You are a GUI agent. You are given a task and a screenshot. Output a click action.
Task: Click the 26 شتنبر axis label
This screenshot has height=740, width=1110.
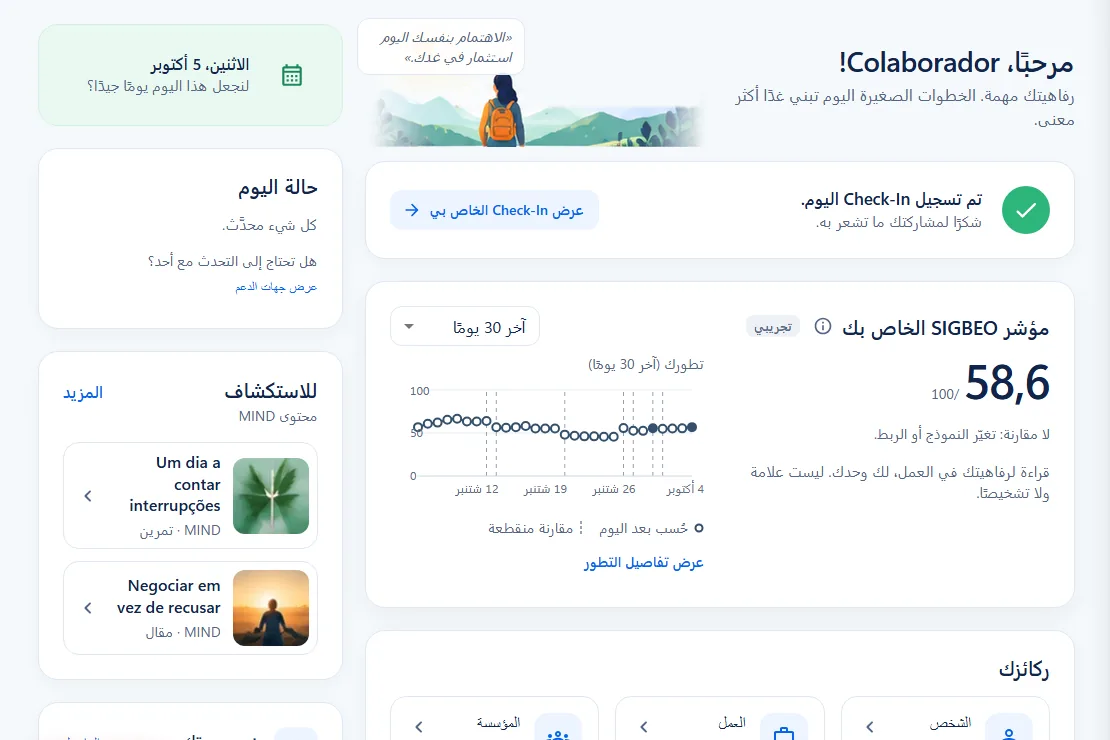pos(614,489)
